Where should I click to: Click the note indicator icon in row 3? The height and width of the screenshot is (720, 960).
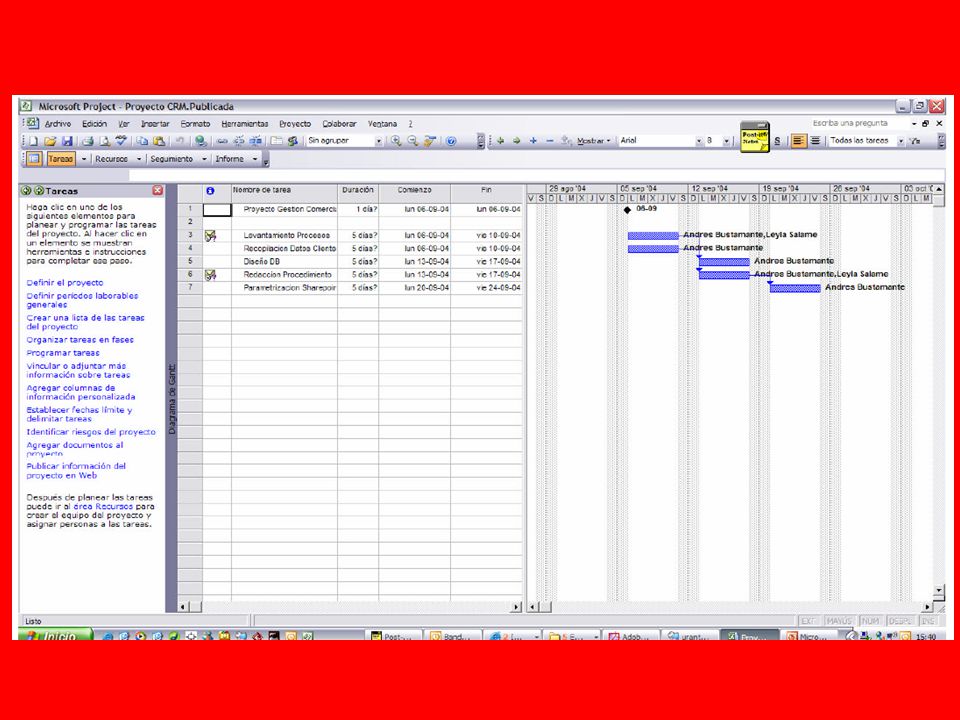click(x=211, y=236)
